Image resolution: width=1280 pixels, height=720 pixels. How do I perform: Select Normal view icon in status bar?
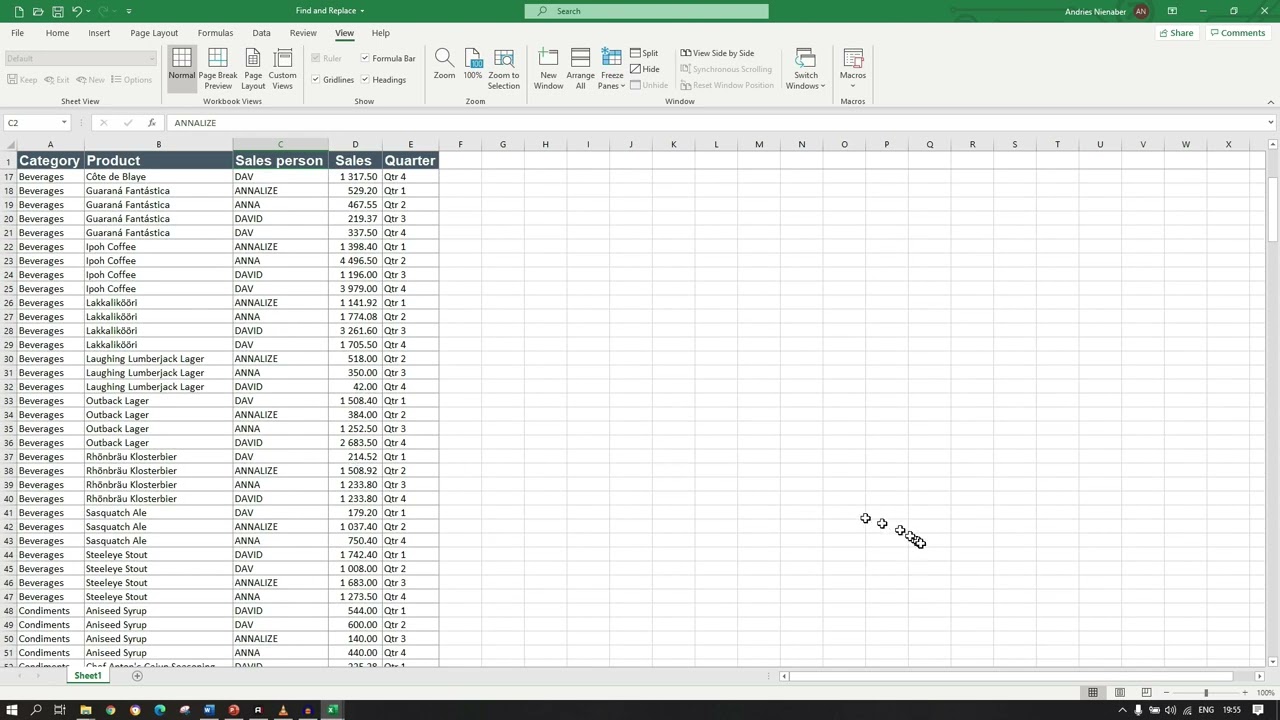point(1093,692)
